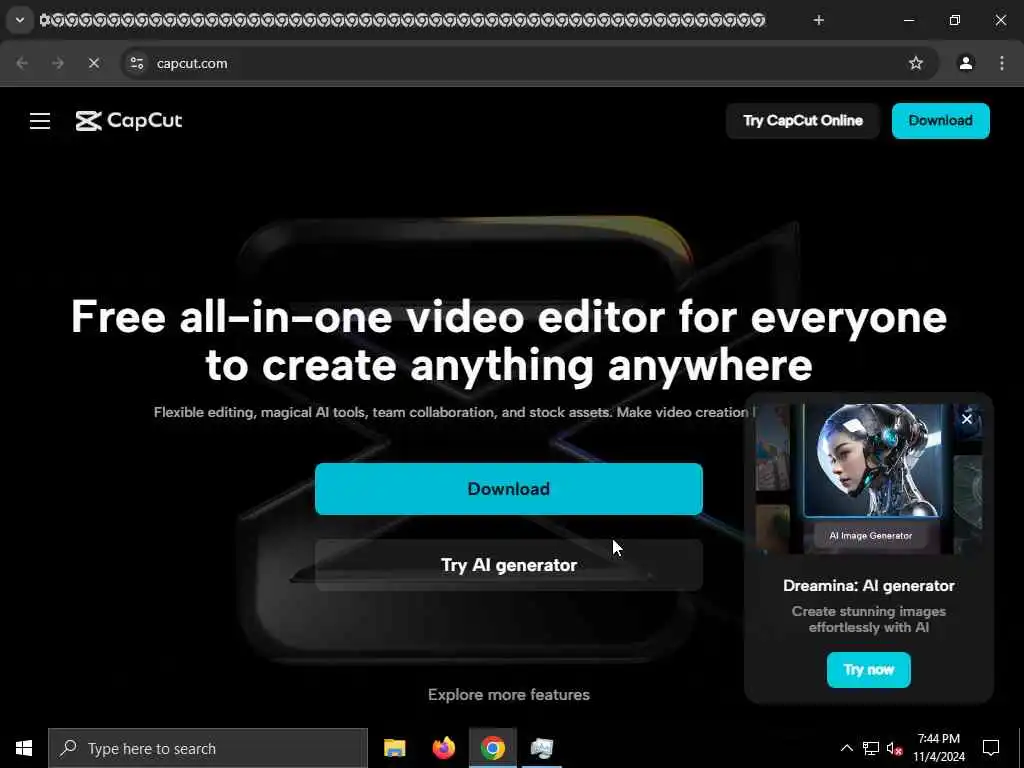The width and height of the screenshot is (1024, 768).
Task: Open the AI Image Generator thumbnail
Action: click(x=872, y=478)
